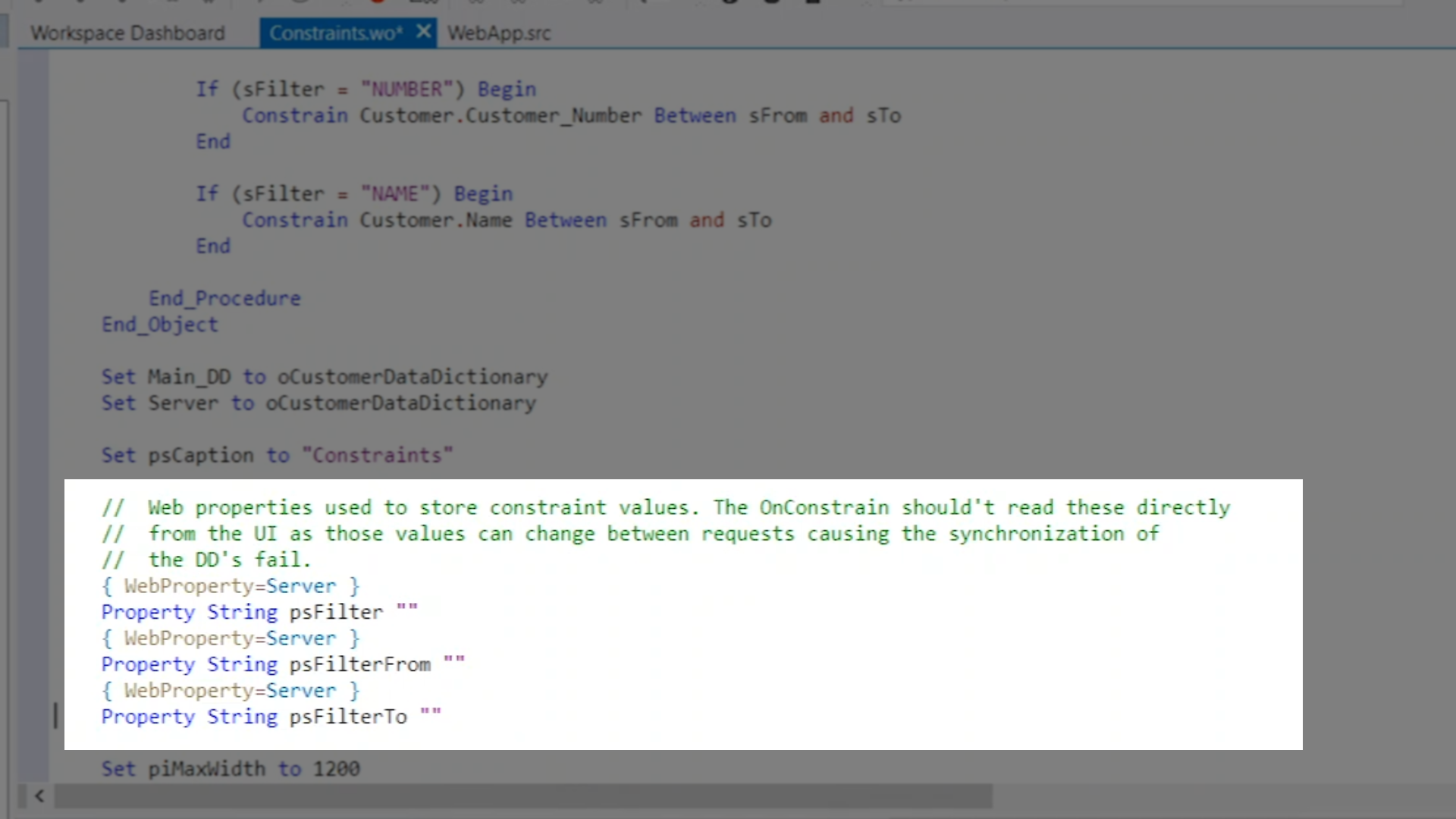Image resolution: width=1456 pixels, height=819 pixels.
Task: Click the End_Object keyword
Action: (160, 325)
